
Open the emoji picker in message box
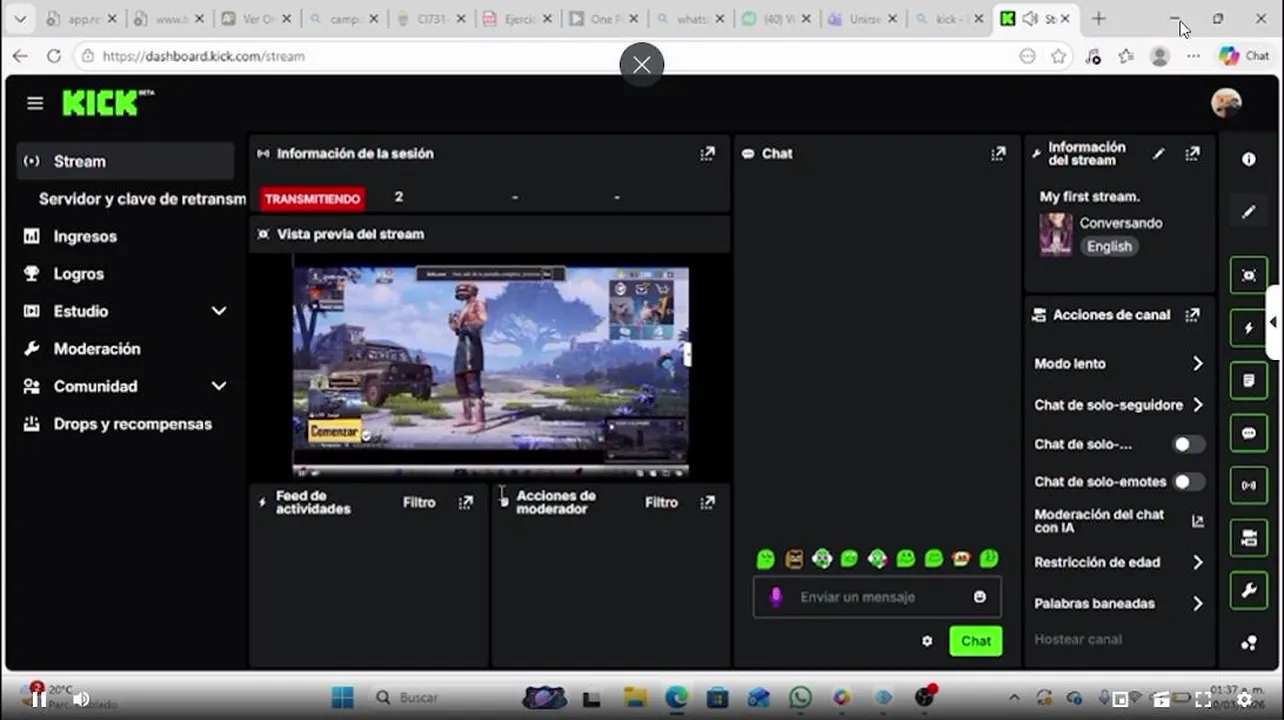[x=980, y=597]
